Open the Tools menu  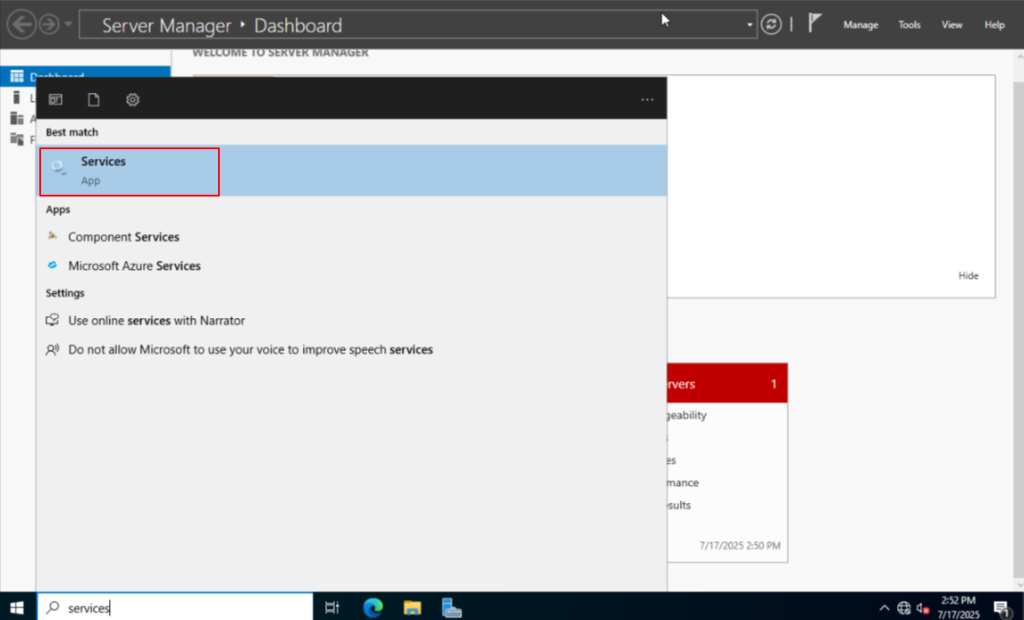[909, 25]
